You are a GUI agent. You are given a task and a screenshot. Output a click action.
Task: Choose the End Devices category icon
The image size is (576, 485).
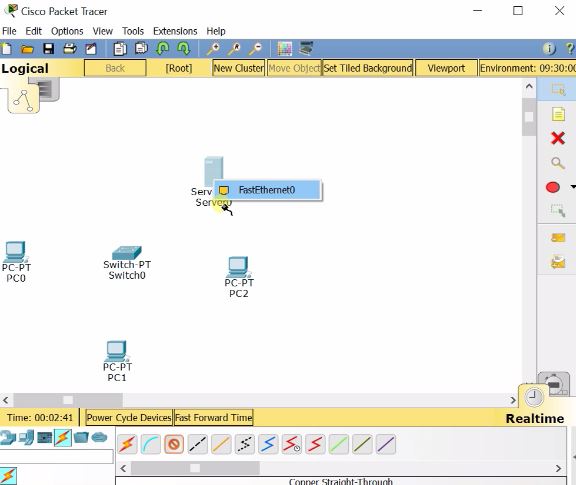pyautogui.click(x=26, y=438)
